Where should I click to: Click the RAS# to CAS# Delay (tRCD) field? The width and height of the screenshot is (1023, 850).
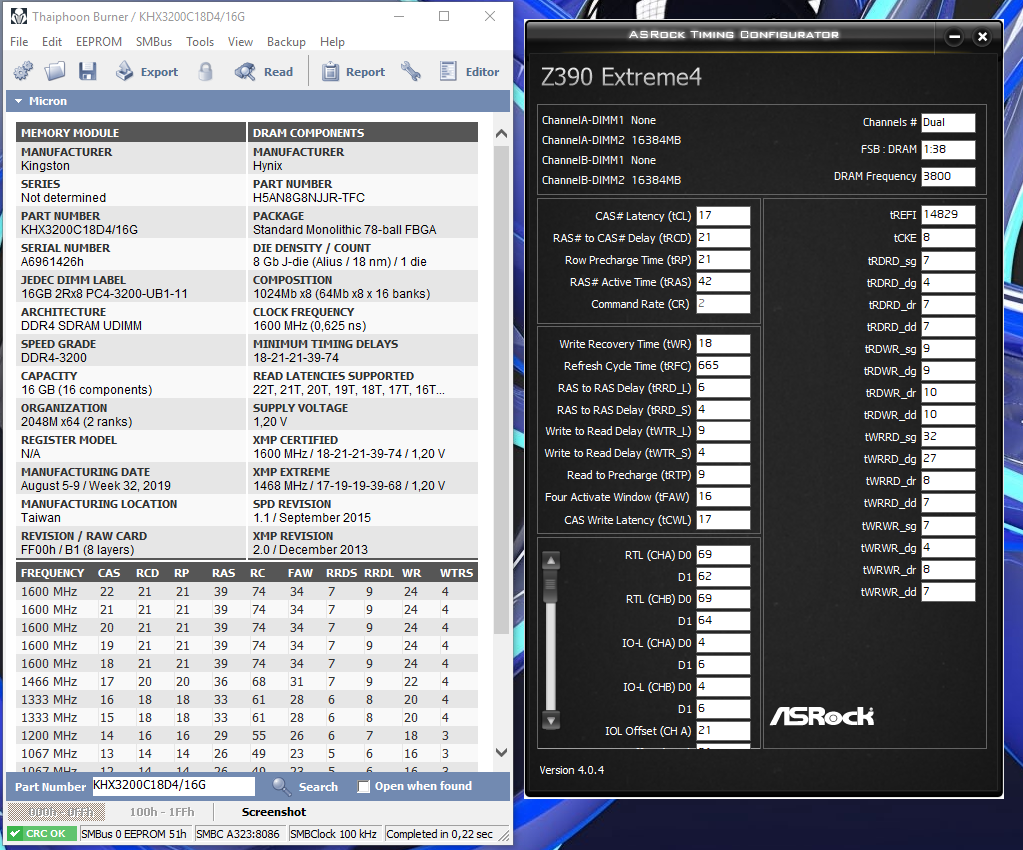pos(724,237)
